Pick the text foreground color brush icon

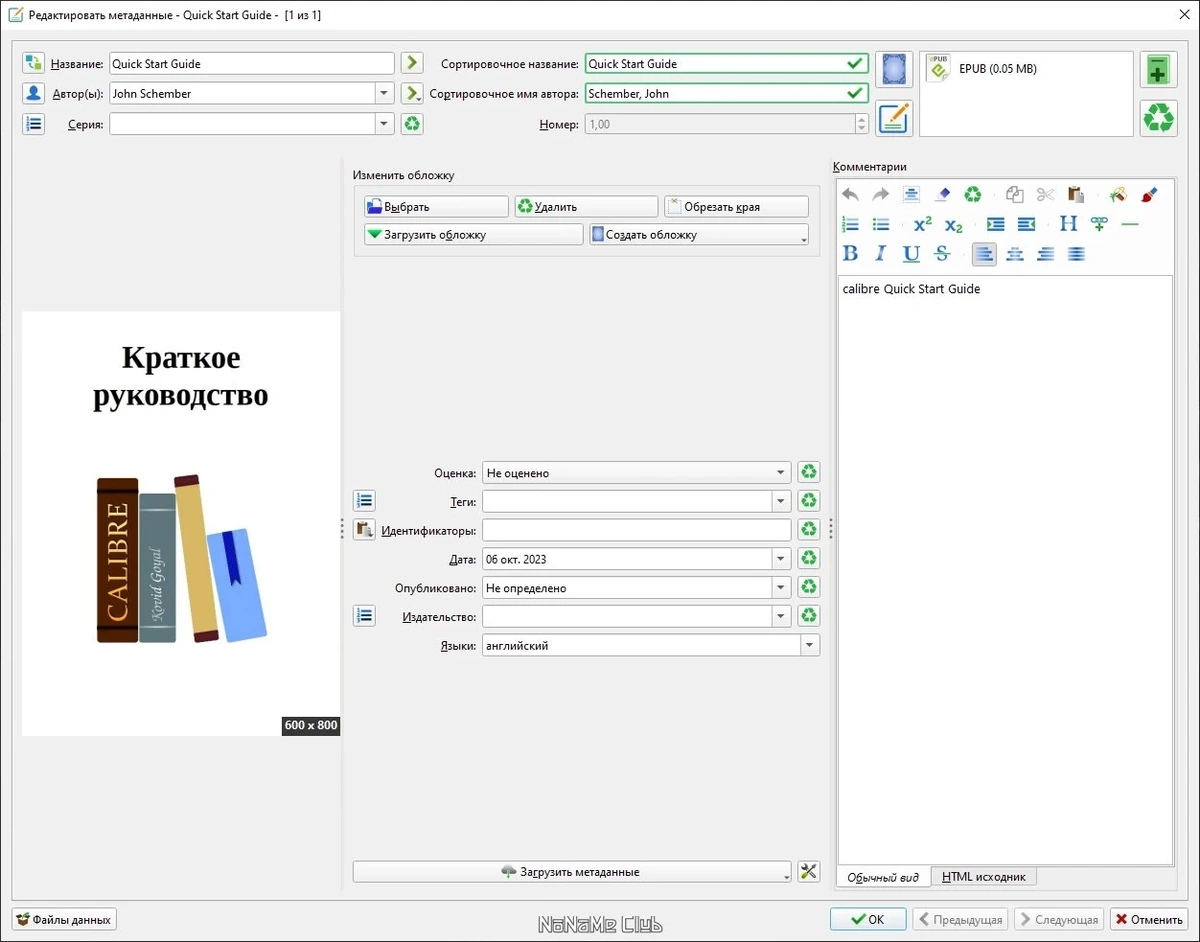click(x=1148, y=195)
